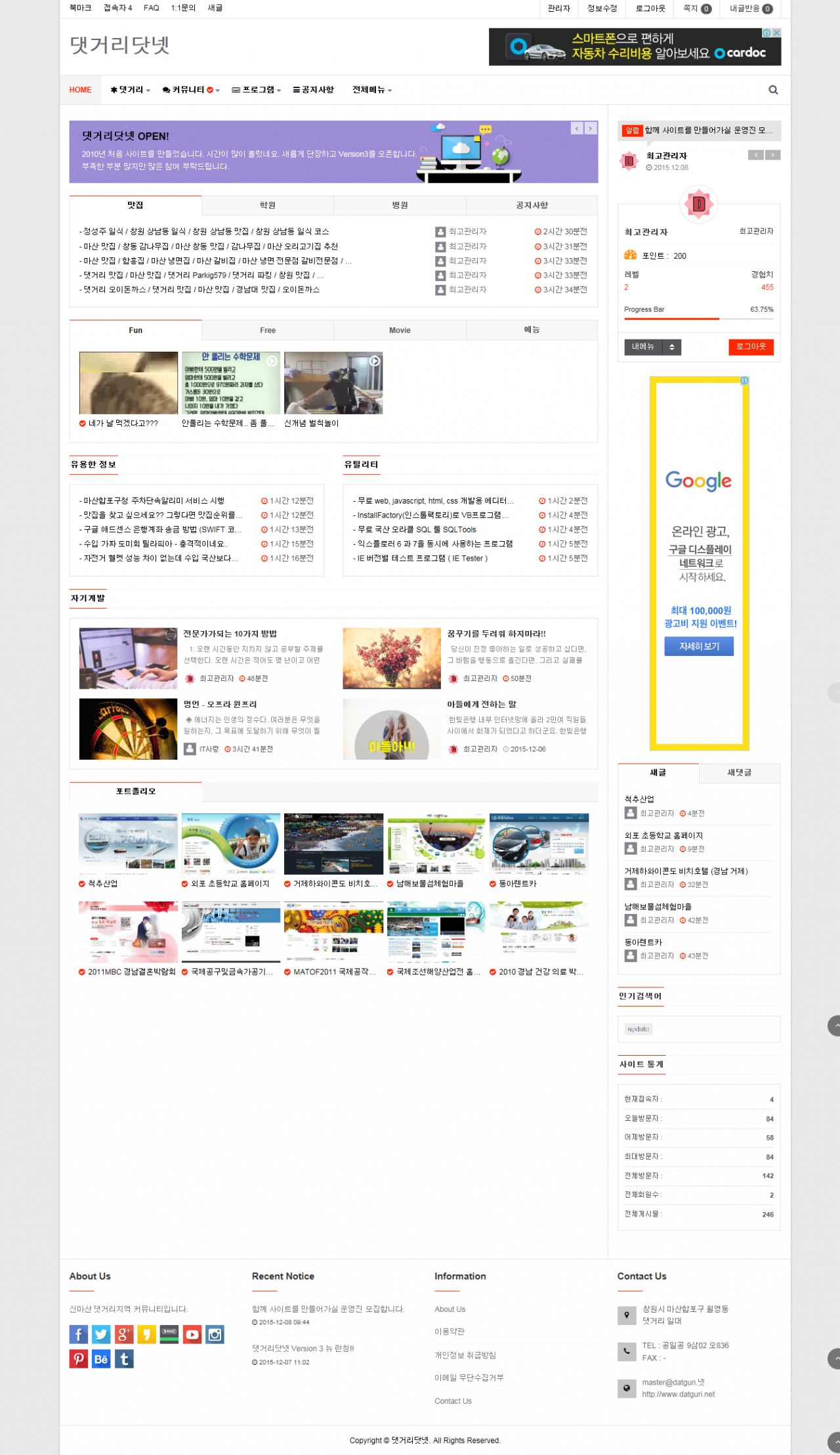840x1455 pixels.
Task: Open the Band social icon in footer
Action: [169, 1334]
